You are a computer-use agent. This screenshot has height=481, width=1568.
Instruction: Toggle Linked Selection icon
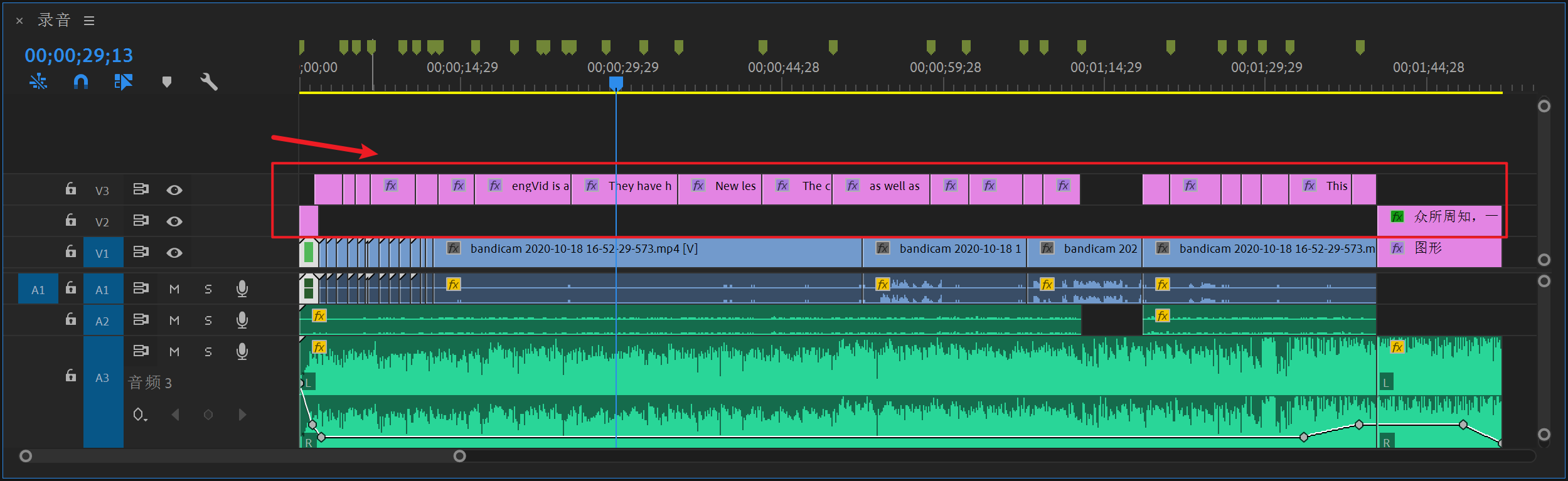tap(124, 82)
